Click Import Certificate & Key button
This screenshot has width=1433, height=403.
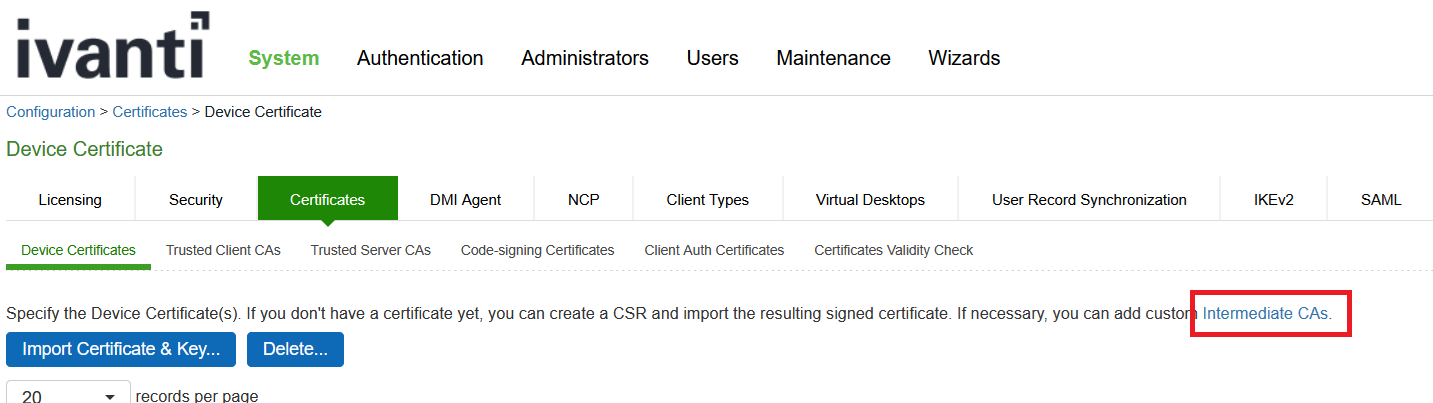(121, 349)
